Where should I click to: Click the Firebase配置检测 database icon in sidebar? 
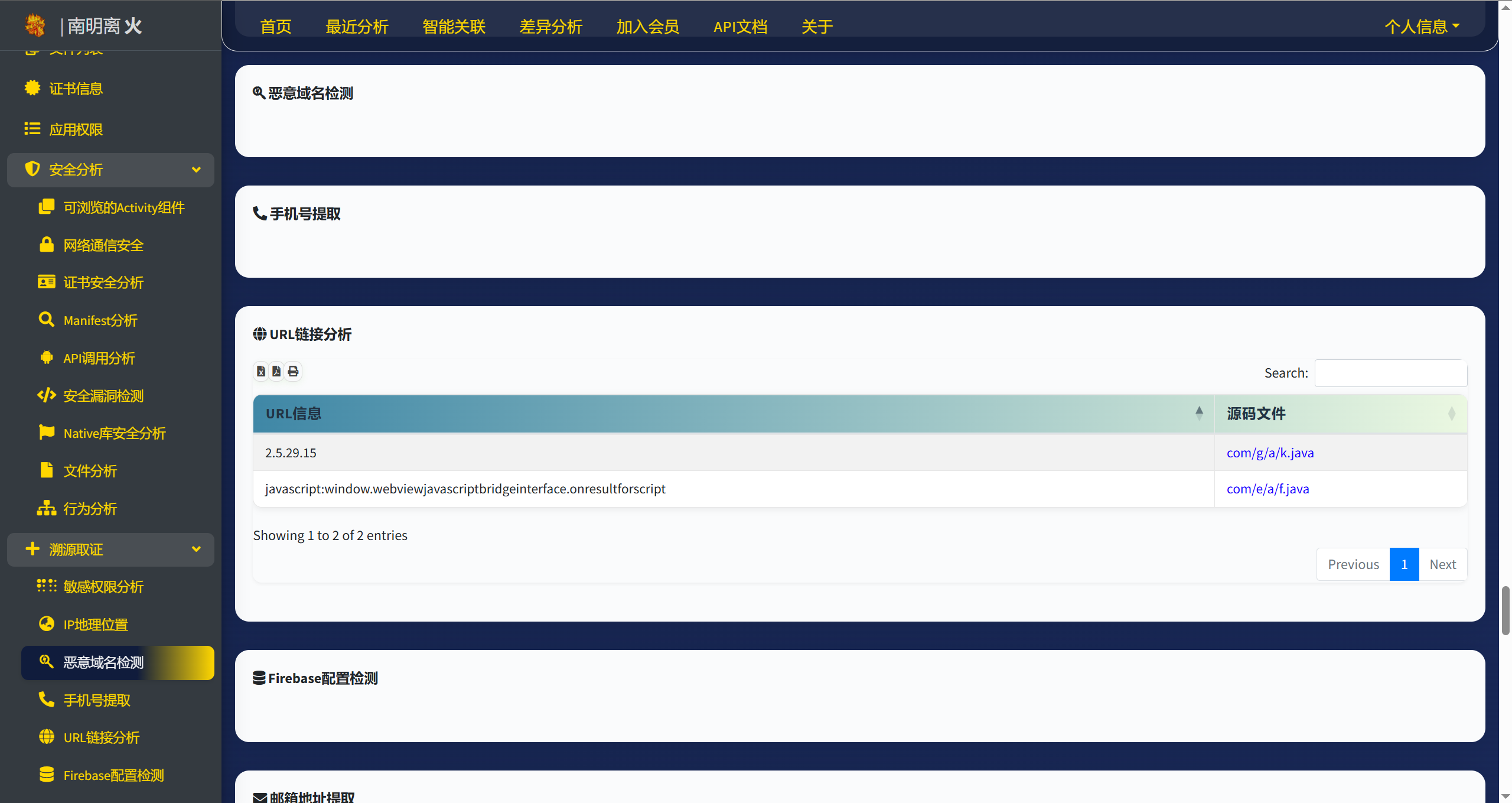click(47, 775)
